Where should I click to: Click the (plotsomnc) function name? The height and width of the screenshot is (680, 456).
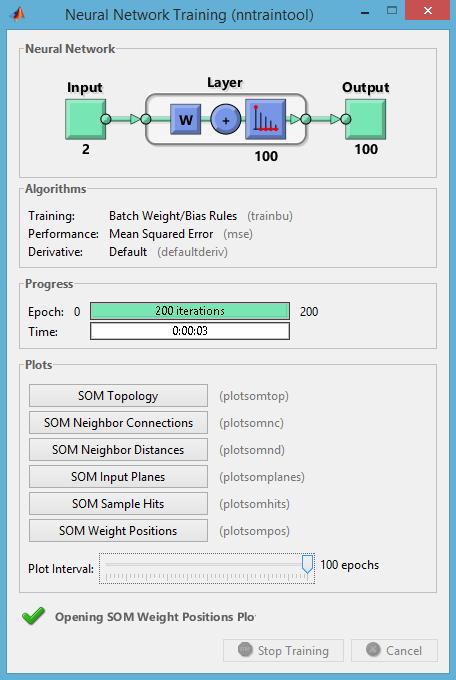coord(251,423)
